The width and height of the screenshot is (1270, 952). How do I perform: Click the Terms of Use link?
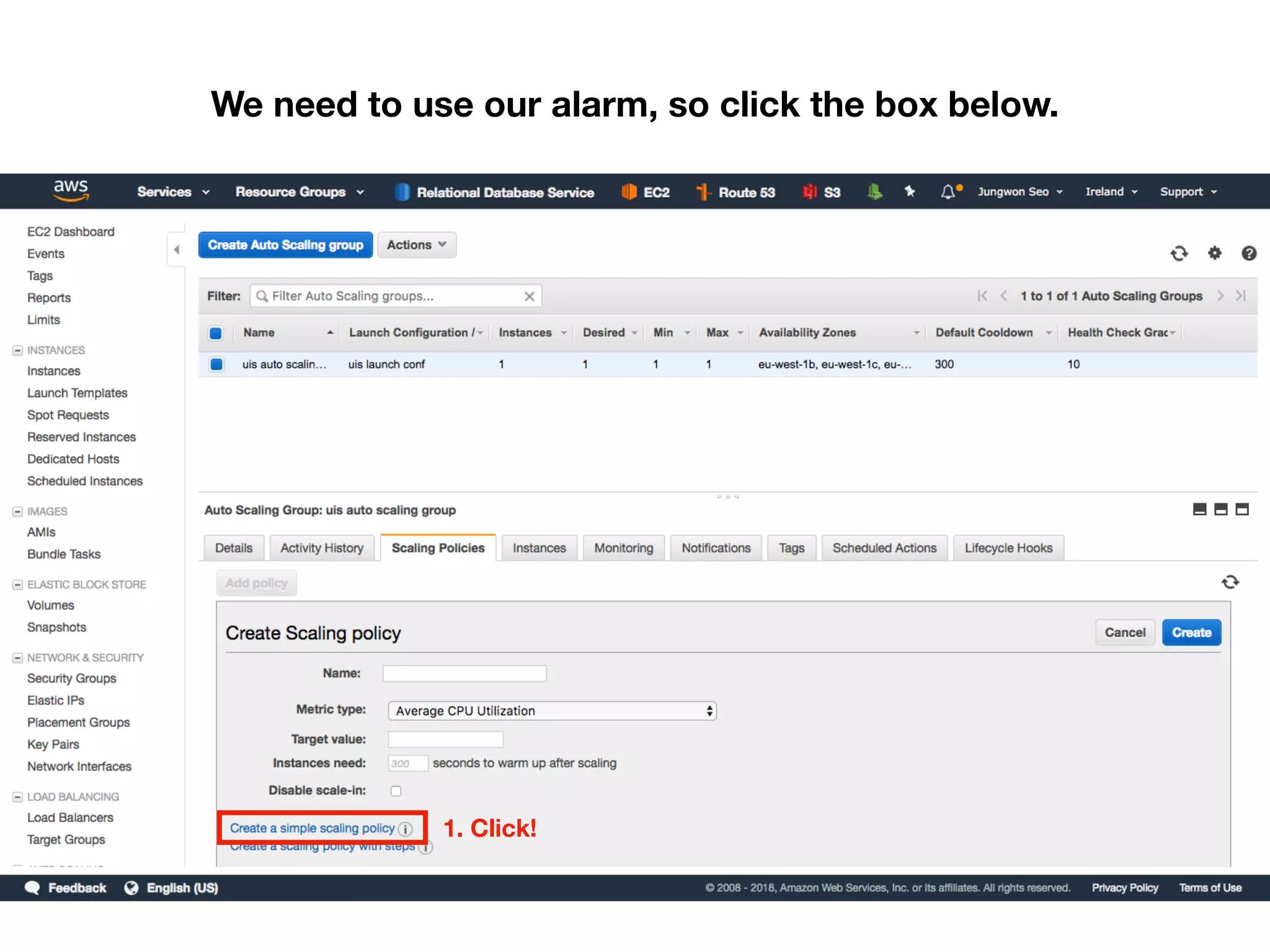1210,888
